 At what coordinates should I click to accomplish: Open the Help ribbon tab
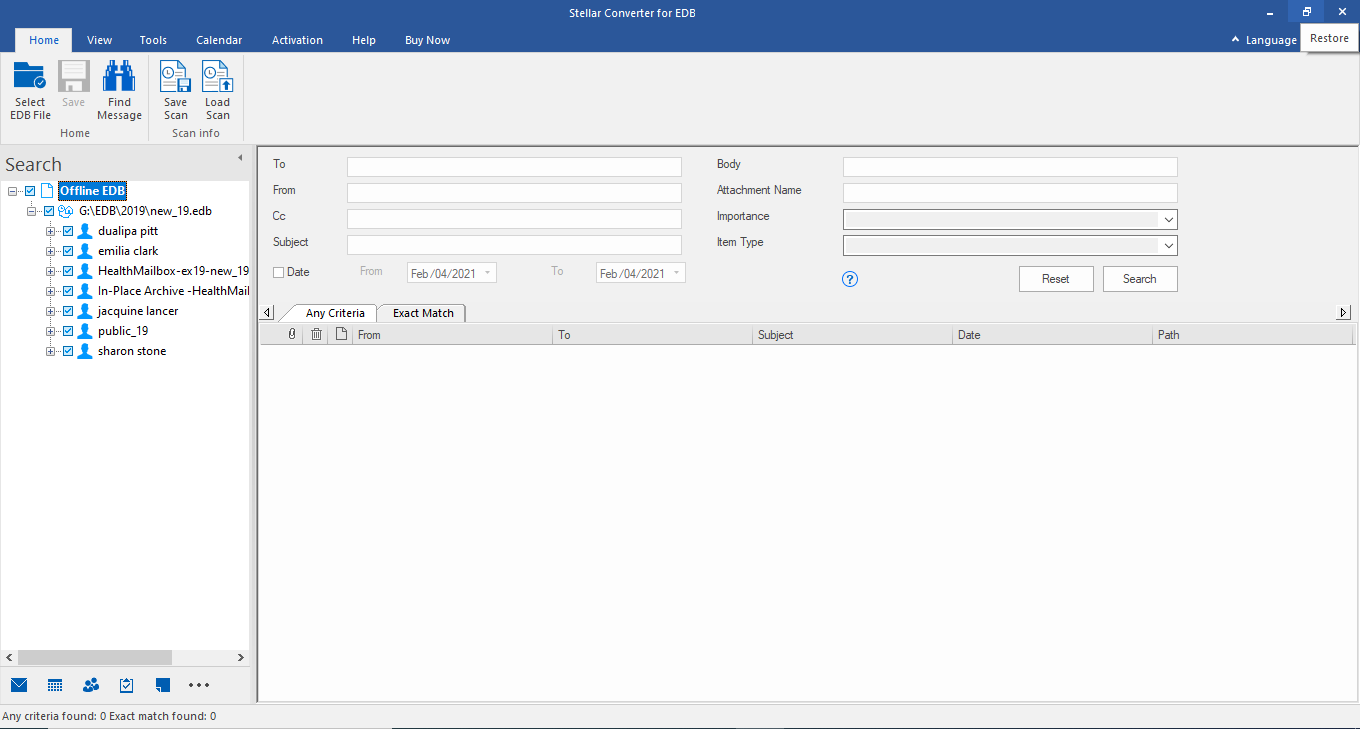[x=364, y=40]
